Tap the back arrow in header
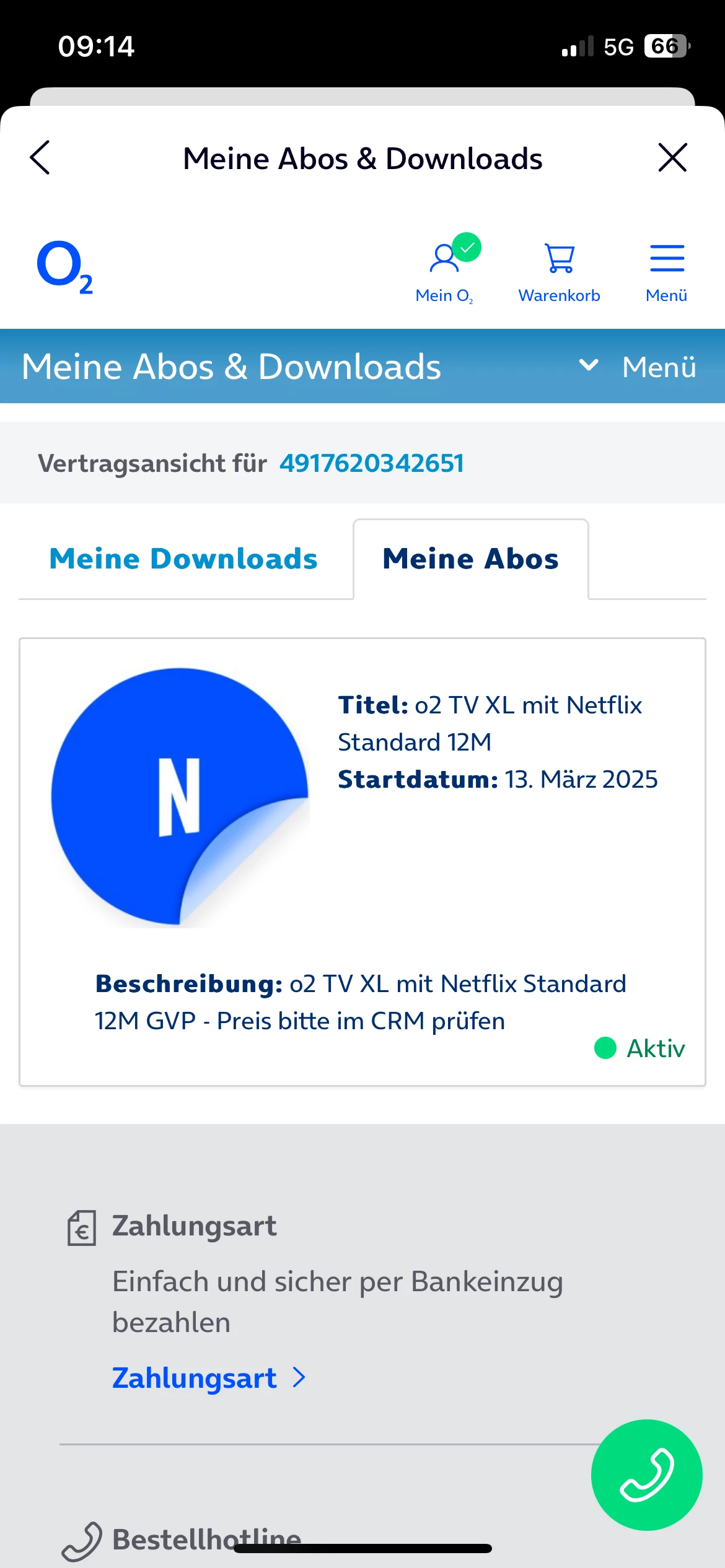 pos(40,158)
